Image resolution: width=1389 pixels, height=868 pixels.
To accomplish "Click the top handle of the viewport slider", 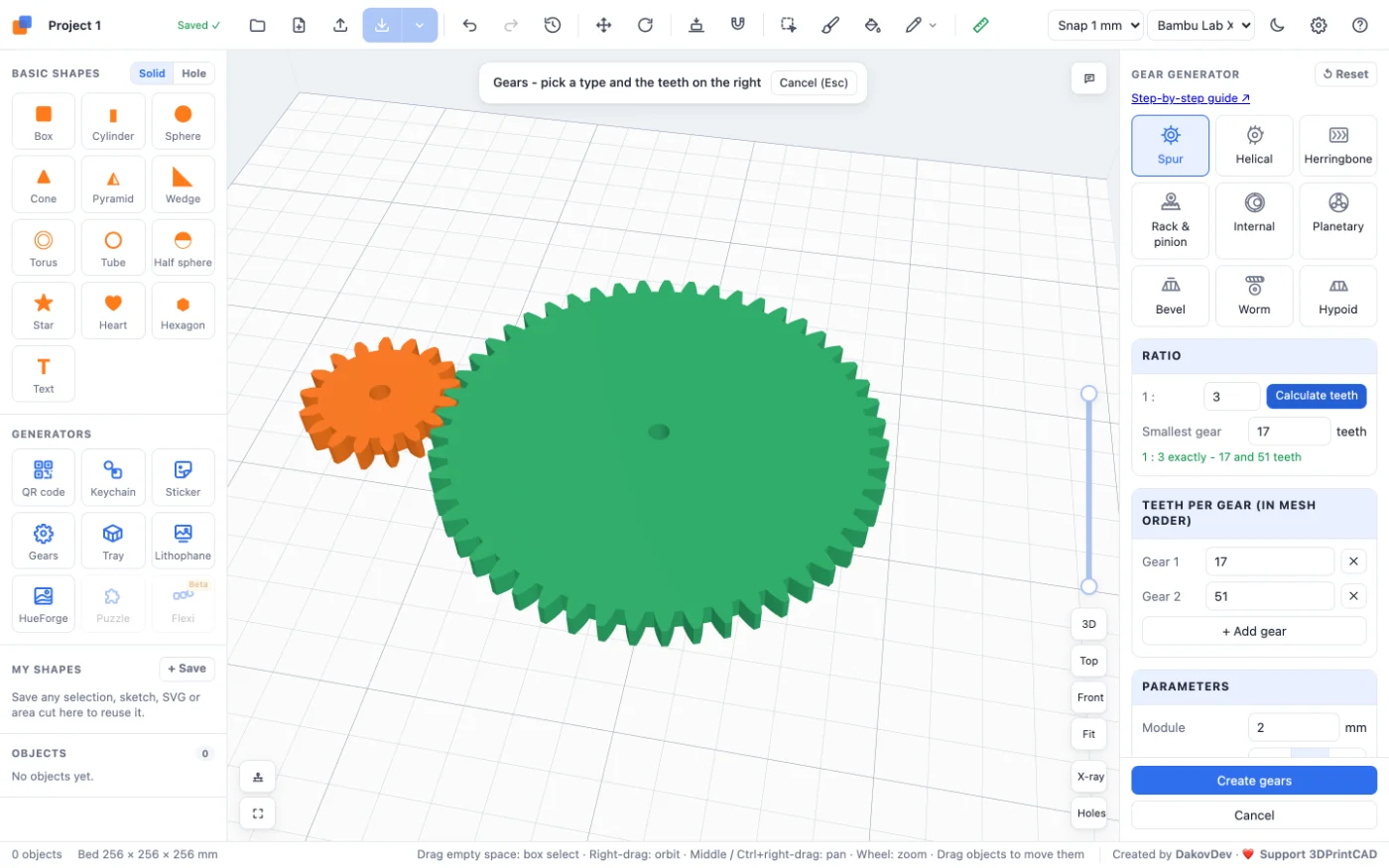I will coord(1089,394).
